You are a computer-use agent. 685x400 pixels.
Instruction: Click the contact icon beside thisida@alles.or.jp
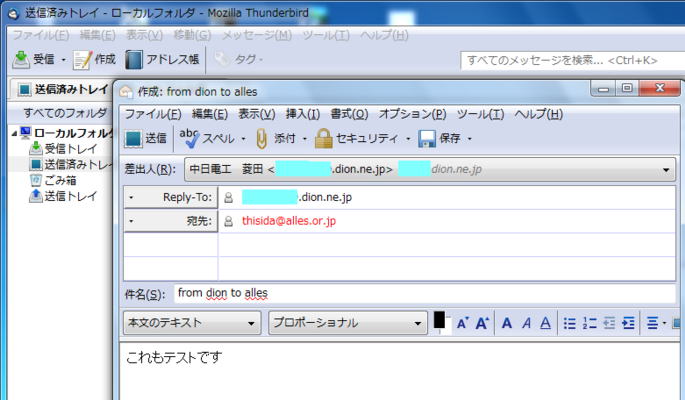point(228,221)
